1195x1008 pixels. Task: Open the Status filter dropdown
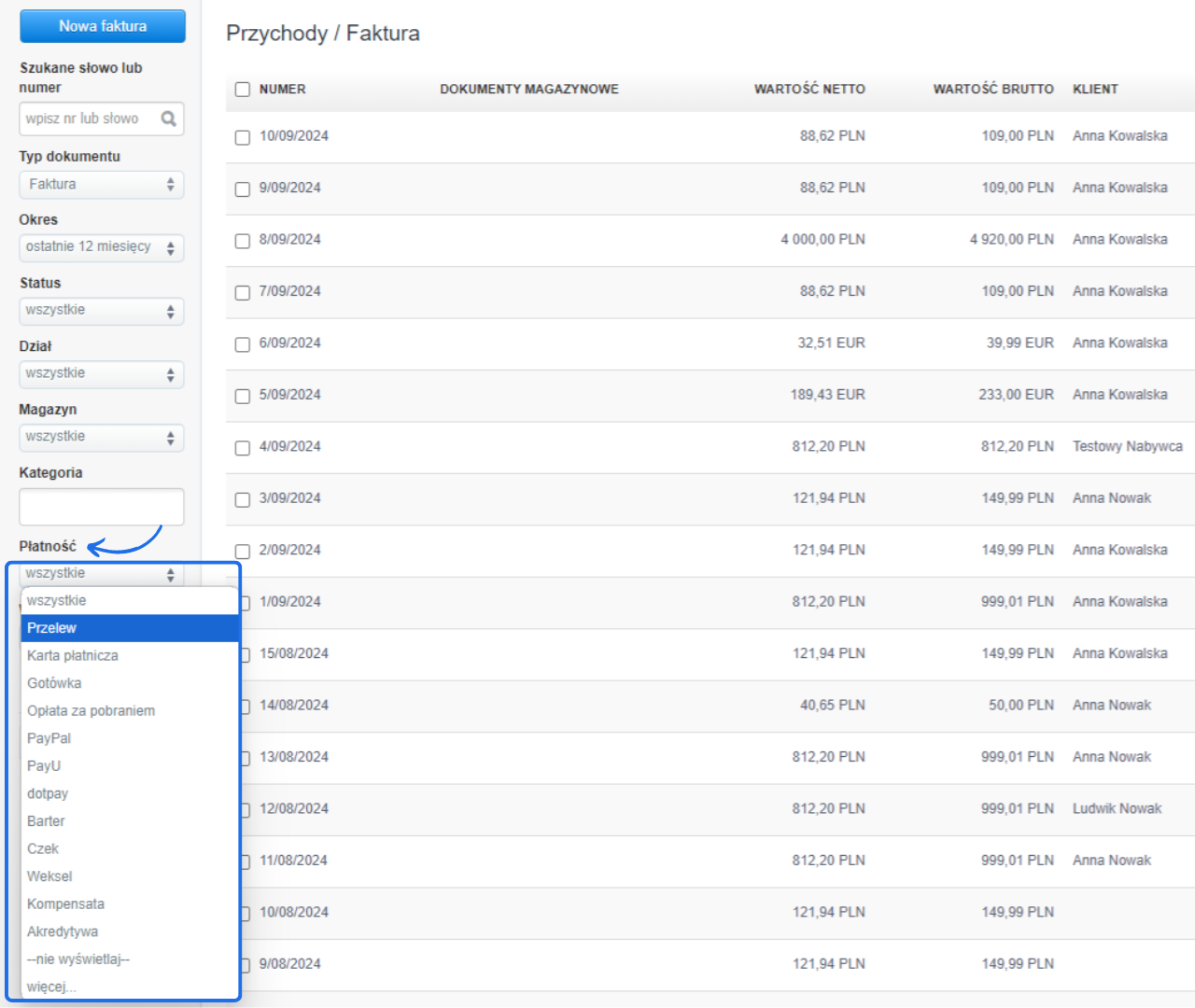pyautogui.click(x=101, y=311)
